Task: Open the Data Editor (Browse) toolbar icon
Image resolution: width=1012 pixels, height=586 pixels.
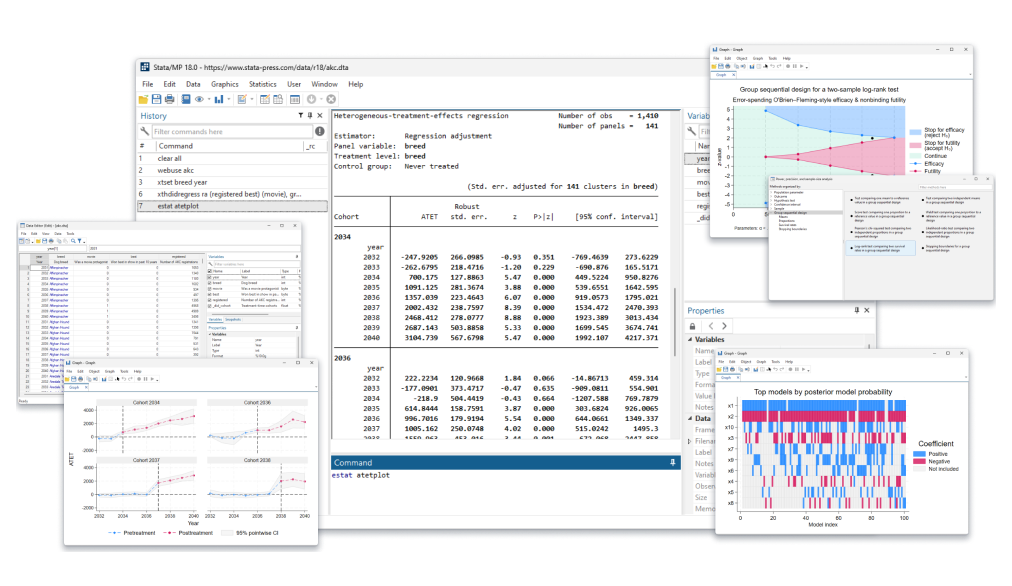Action: click(x=278, y=99)
